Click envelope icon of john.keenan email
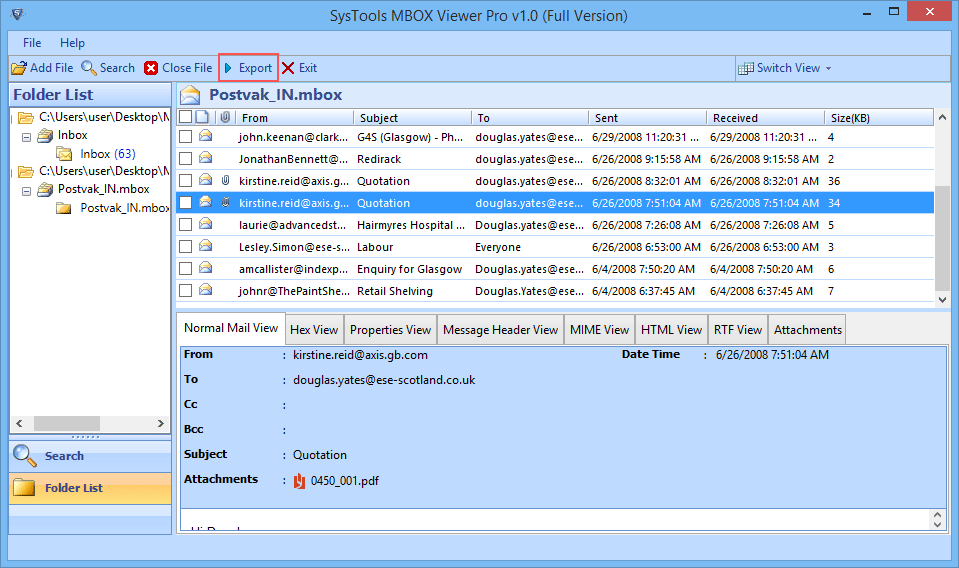This screenshot has height=568, width=959. pyautogui.click(x=206, y=135)
